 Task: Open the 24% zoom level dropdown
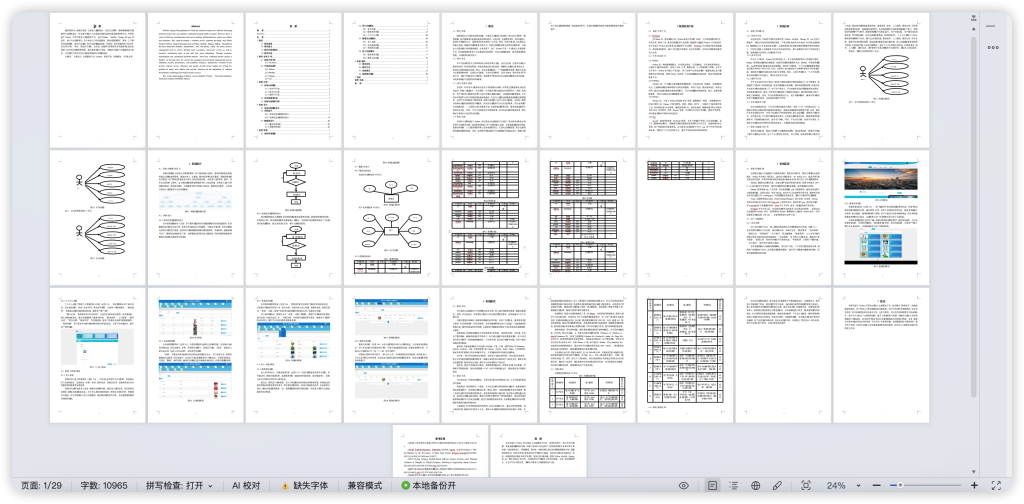pos(843,486)
